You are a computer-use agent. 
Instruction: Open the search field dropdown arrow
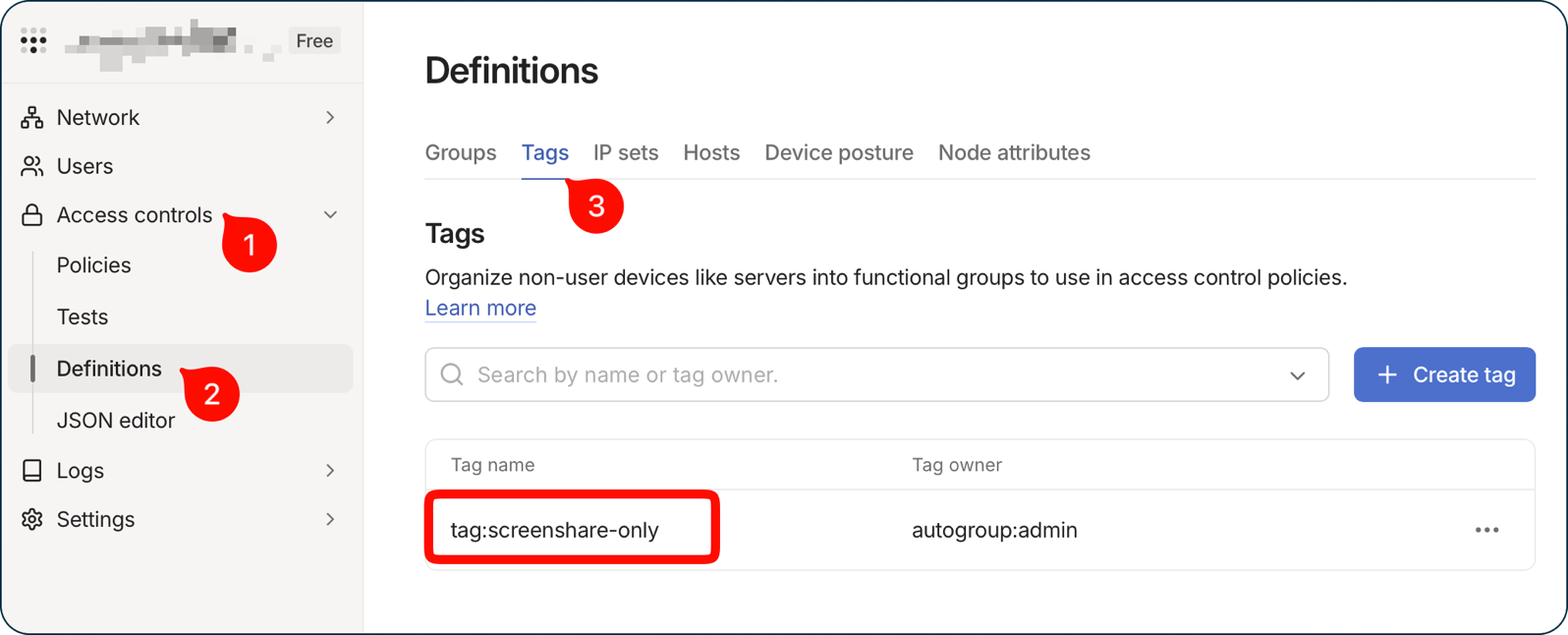[x=1298, y=375]
